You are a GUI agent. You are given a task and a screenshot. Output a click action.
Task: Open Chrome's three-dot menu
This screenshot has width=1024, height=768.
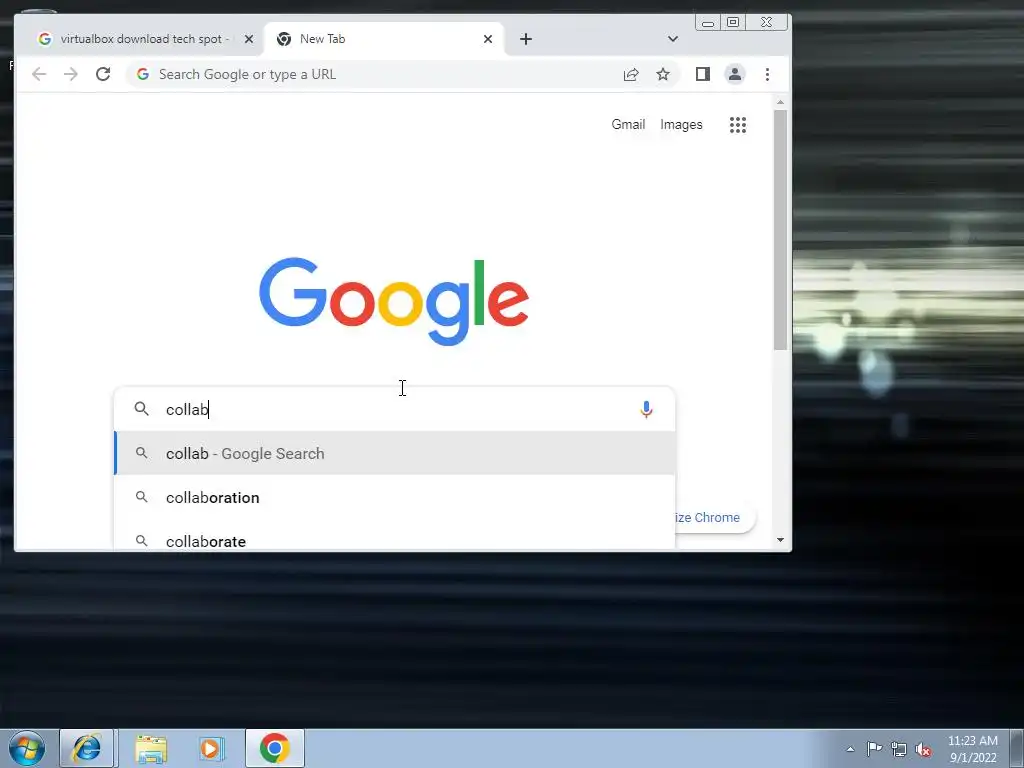(767, 74)
